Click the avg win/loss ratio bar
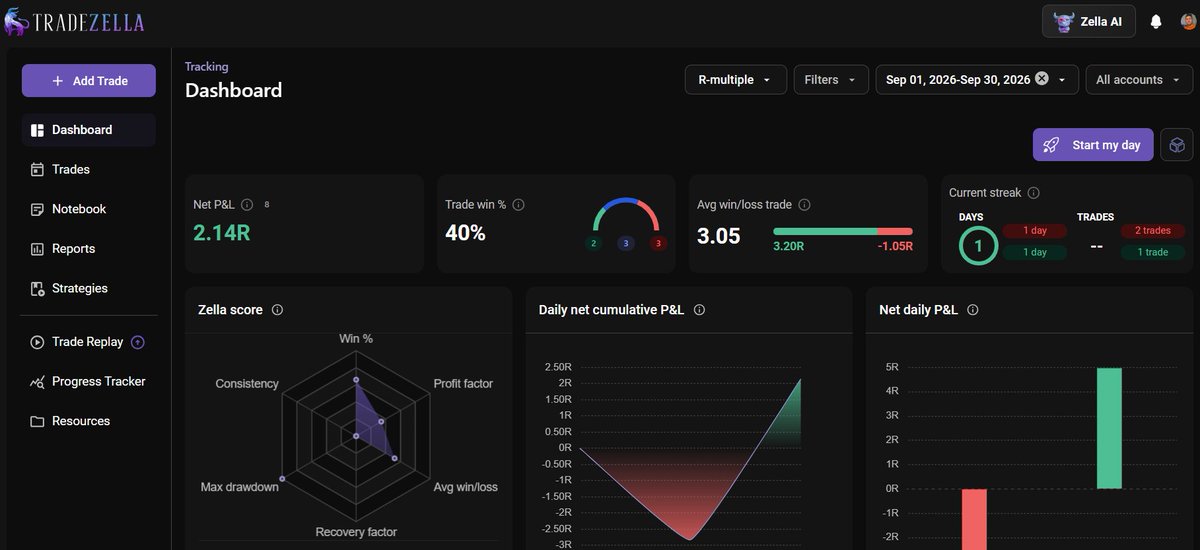Viewport: 1200px width, 550px height. pyautogui.click(x=843, y=232)
